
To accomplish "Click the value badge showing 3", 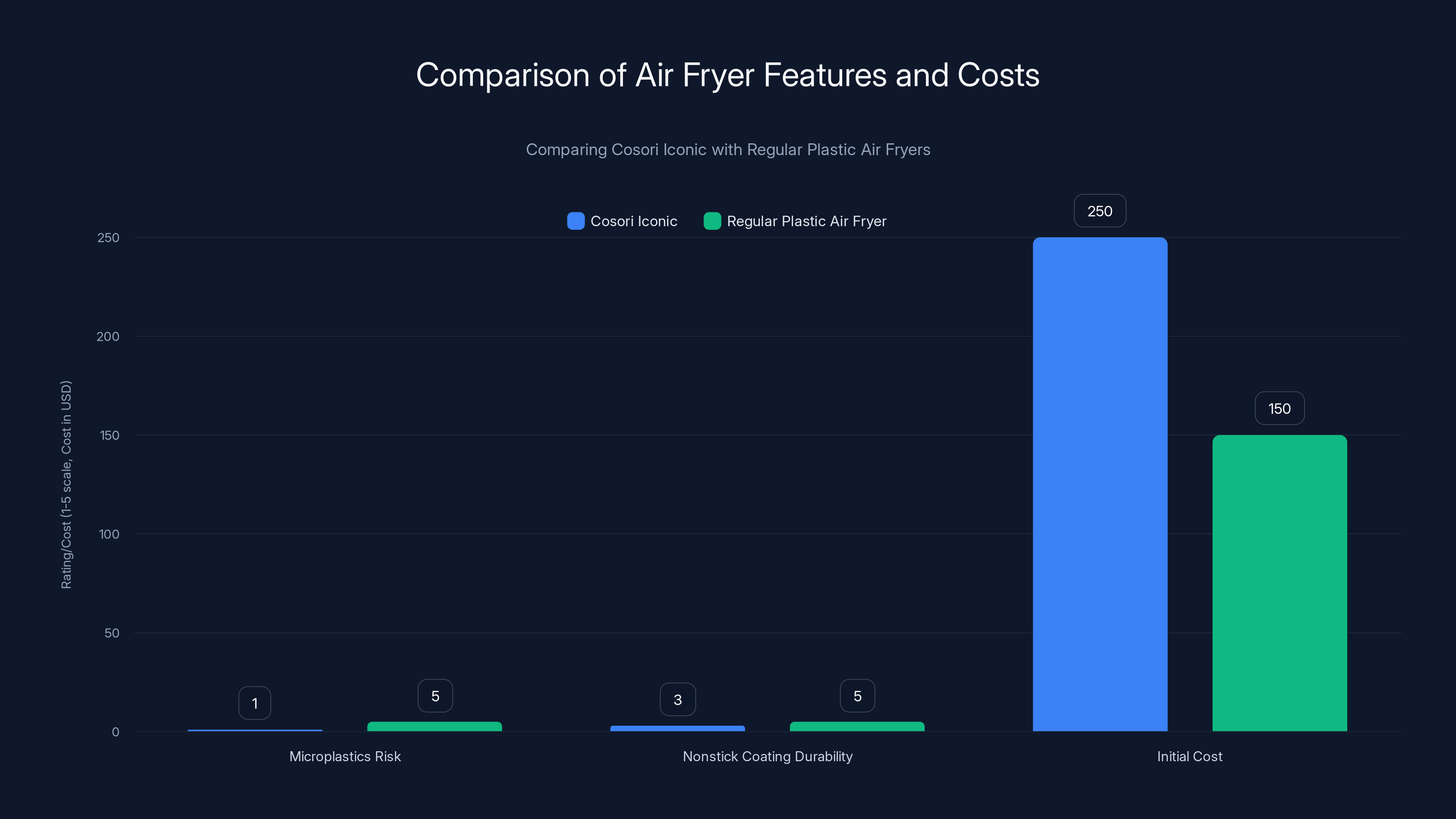I will tap(677, 699).
